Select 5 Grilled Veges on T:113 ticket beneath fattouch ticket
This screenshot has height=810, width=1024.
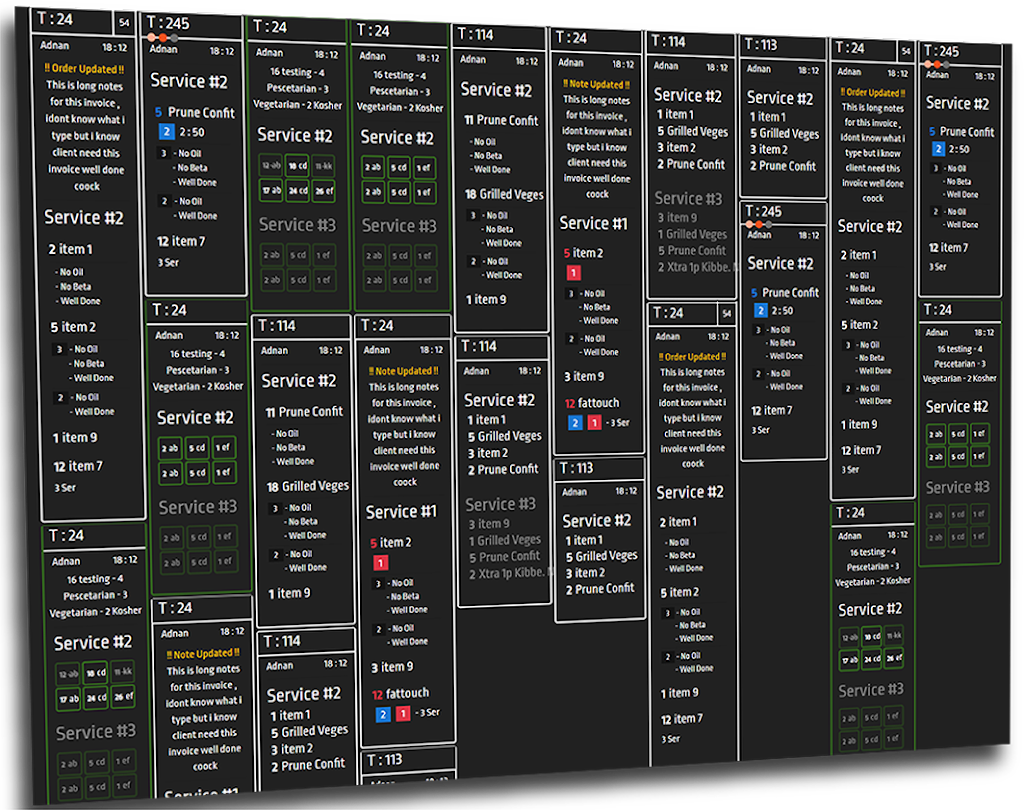(x=601, y=557)
